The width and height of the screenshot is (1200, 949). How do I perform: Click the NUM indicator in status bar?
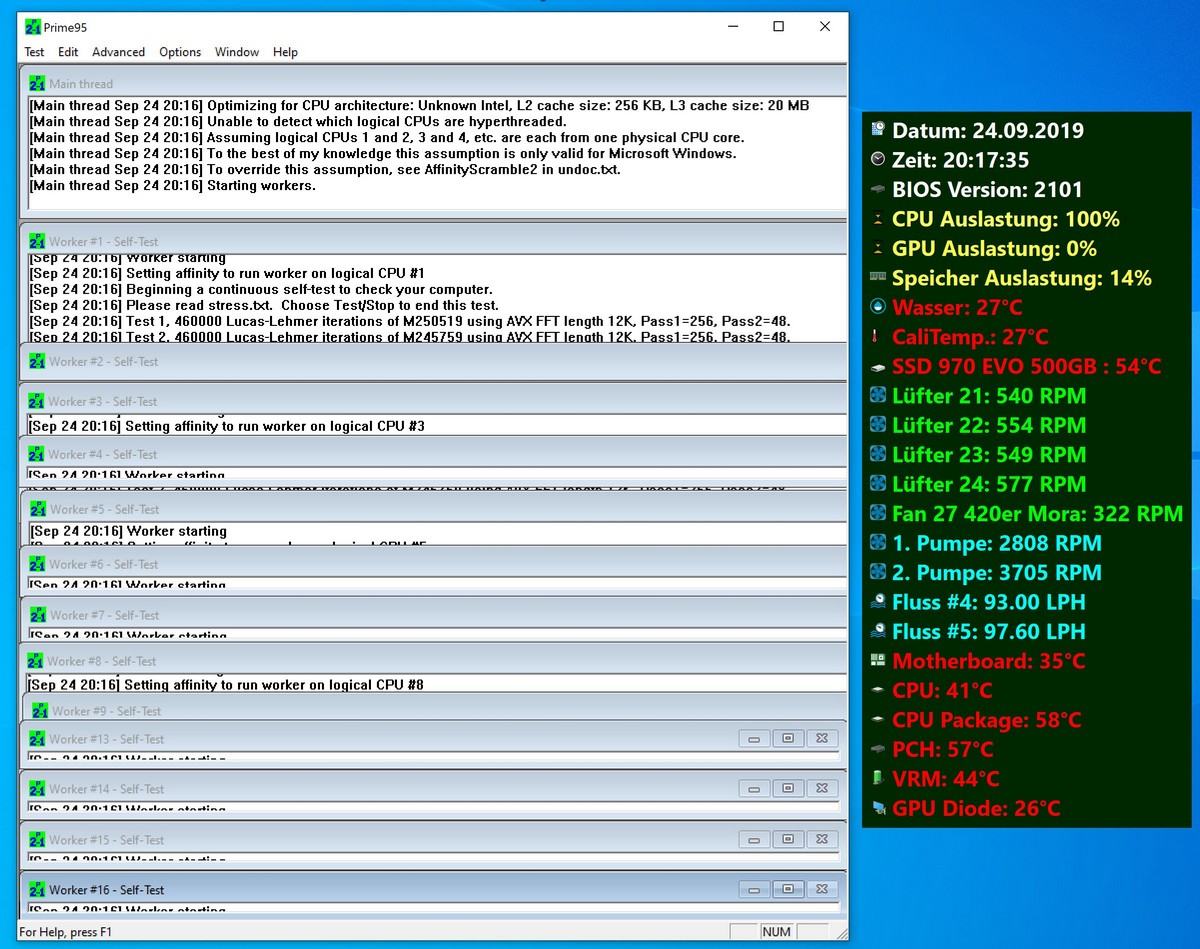[x=776, y=932]
